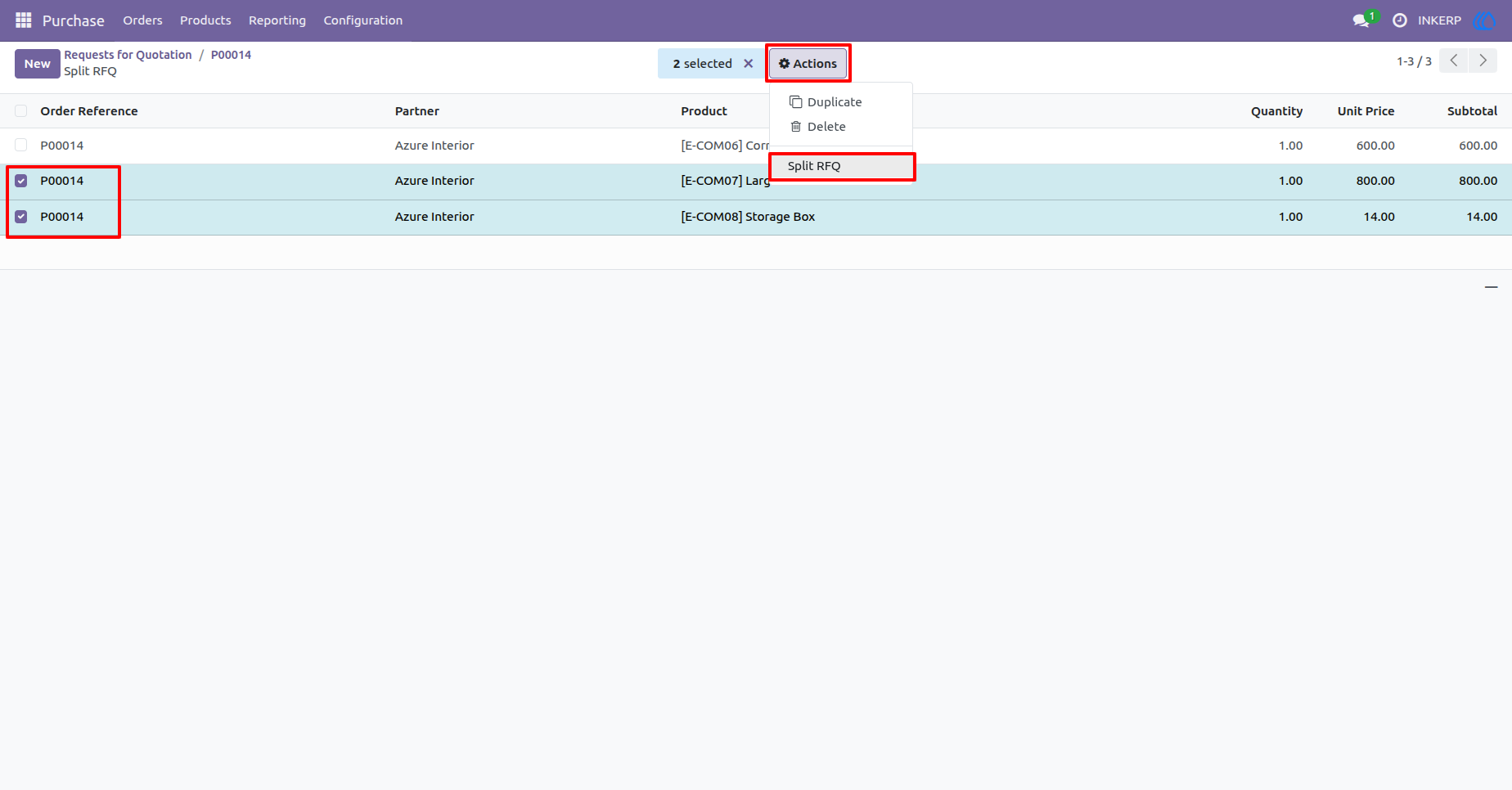
Task: Toggle the select-all header checkbox
Action: (x=21, y=111)
